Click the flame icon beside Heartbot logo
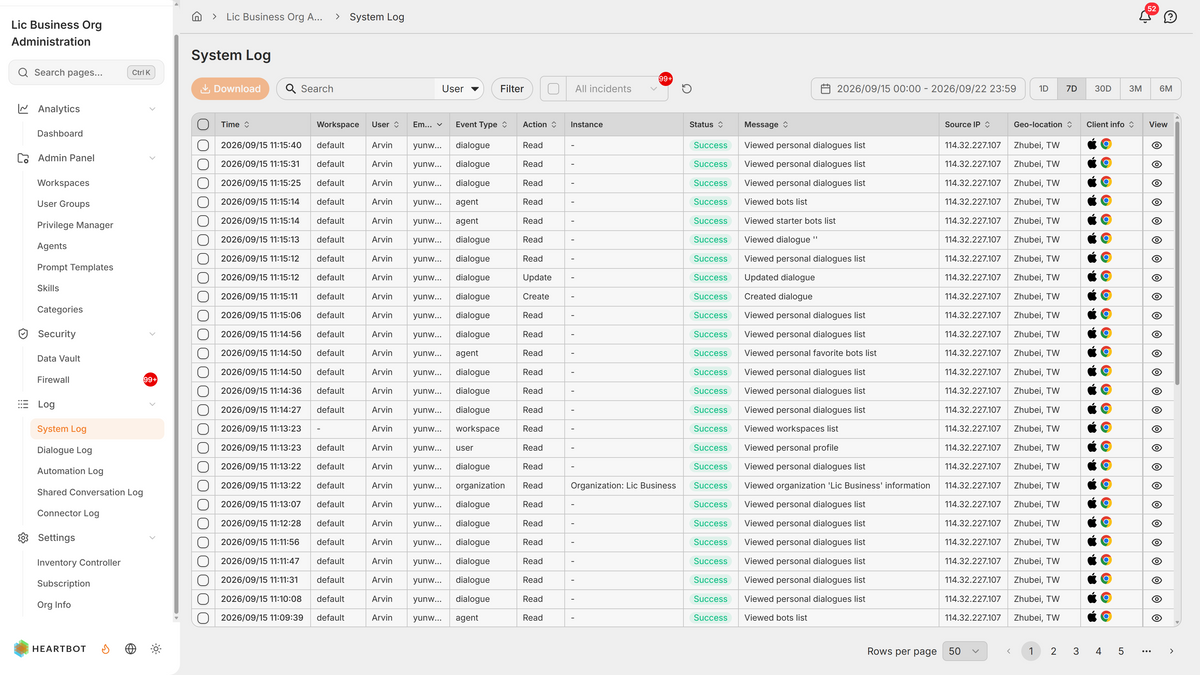This screenshot has height=675, width=1200. [x=105, y=649]
